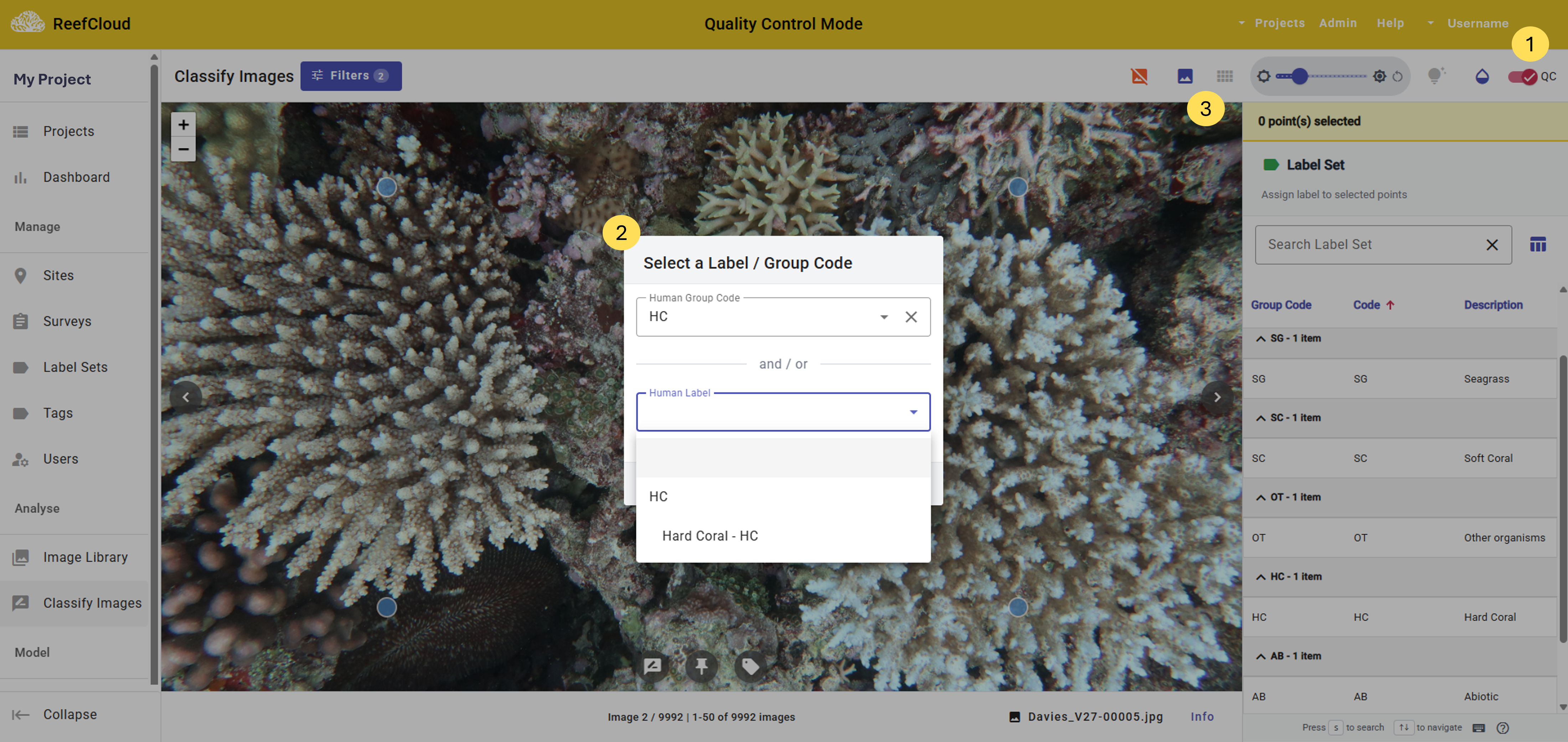This screenshot has width=1568, height=742.
Task: Switch to grid view icon
Action: click(x=1225, y=76)
